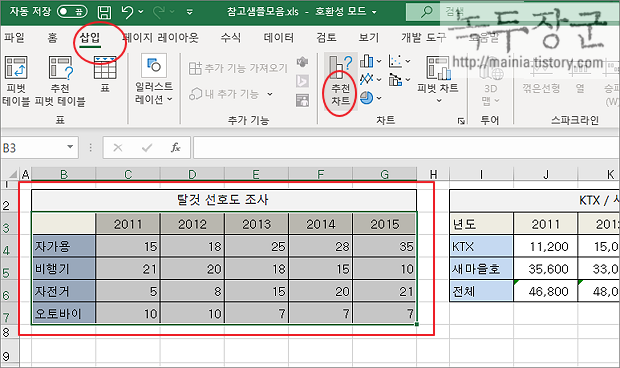Open the 파일 tab

coord(14,38)
